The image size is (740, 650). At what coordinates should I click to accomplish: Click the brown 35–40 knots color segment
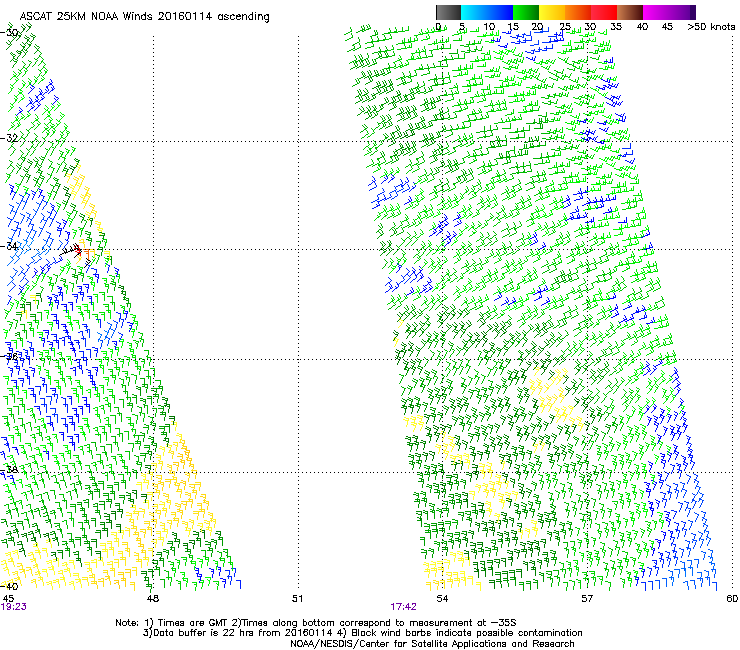pos(630,12)
